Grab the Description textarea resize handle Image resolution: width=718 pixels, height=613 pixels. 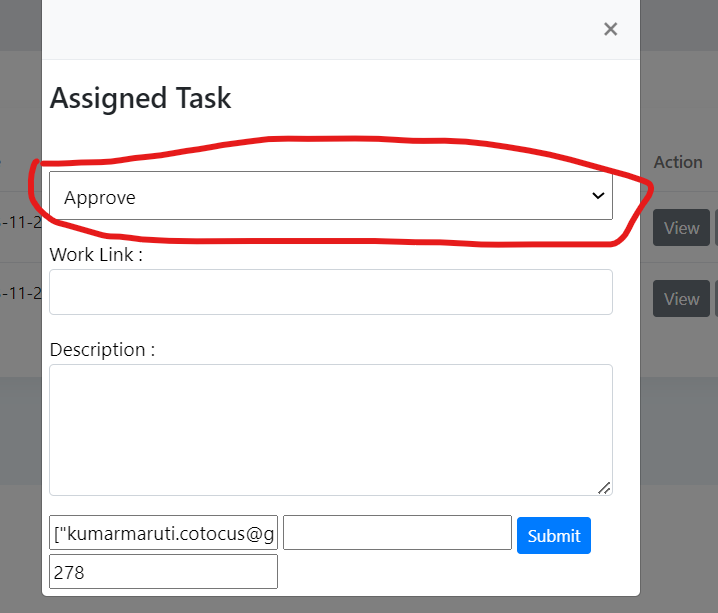click(x=604, y=487)
